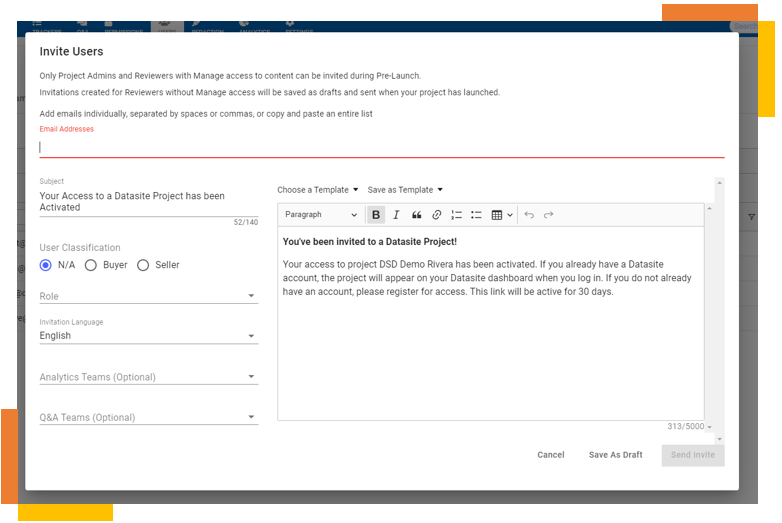Click the Email Addresses input field
782x523 pixels.
coord(380,147)
